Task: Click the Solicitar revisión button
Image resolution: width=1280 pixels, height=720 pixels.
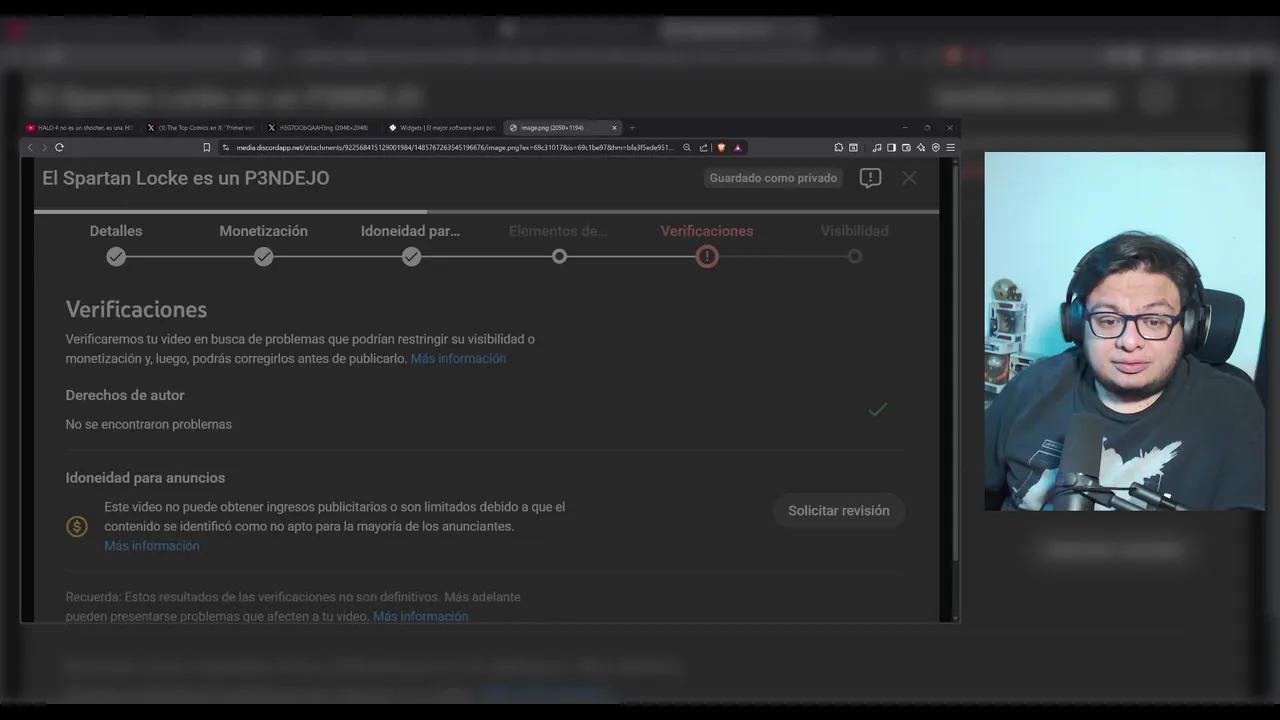Action: pos(839,511)
